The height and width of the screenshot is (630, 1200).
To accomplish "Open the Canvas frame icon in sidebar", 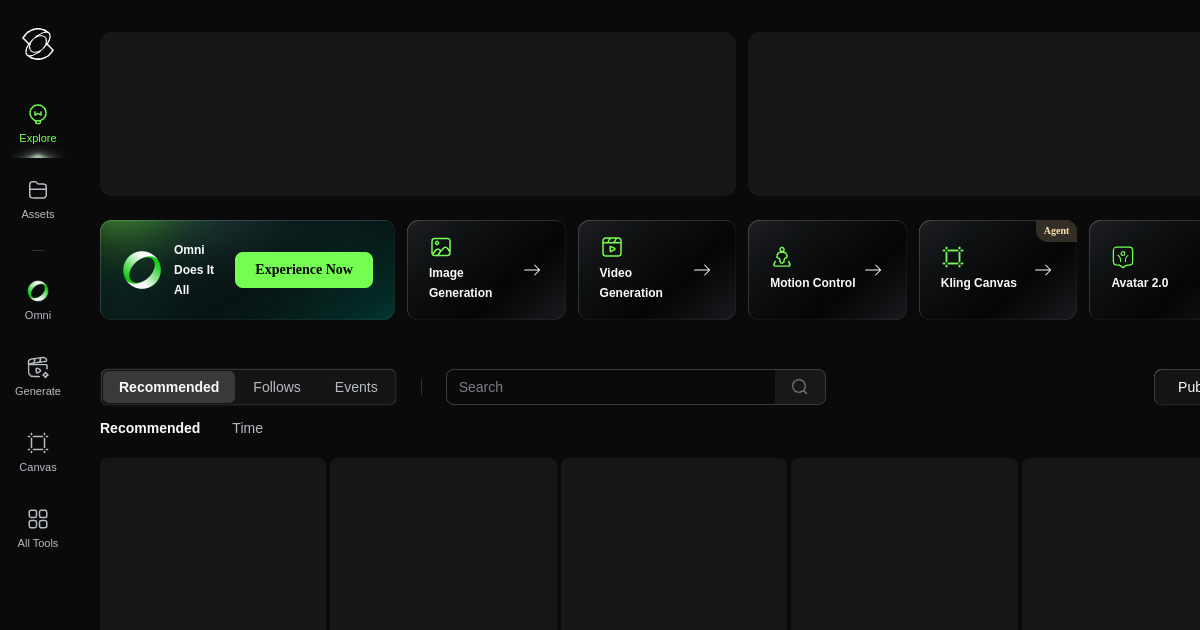I will point(38,443).
